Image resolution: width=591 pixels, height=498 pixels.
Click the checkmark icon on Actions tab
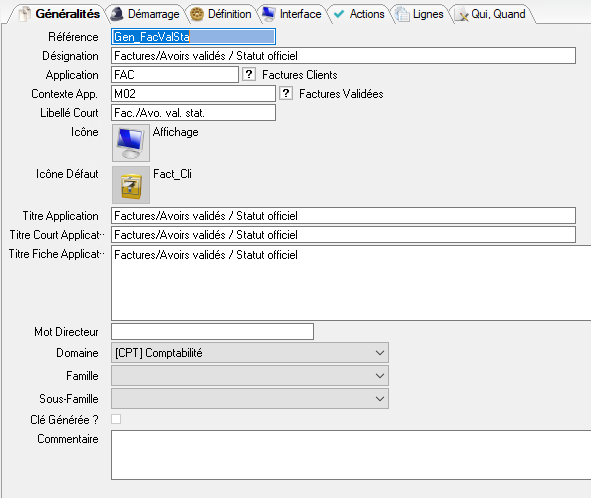click(339, 14)
